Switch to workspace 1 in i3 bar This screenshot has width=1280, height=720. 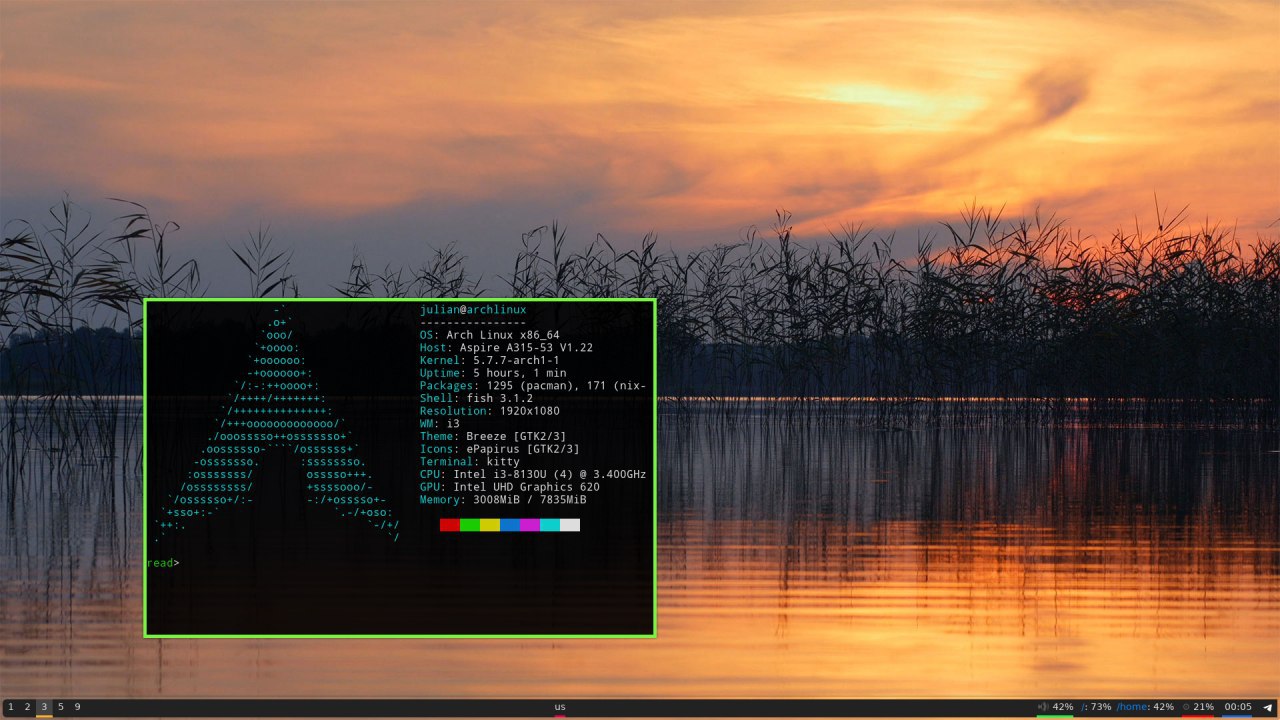(x=10, y=707)
